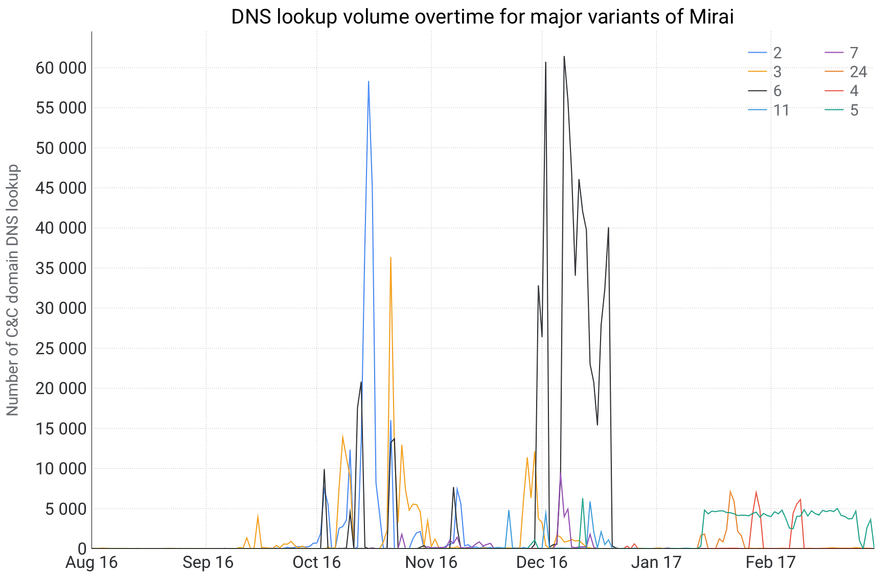Click the Feb 17 x-axis label
The width and height of the screenshot is (896, 574).
tap(770, 562)
